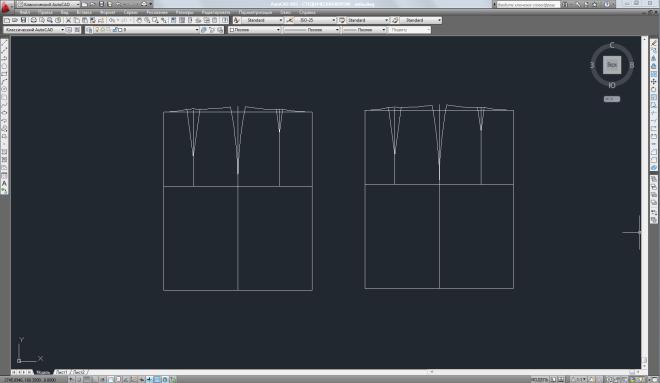Image resolution: width=660 pixels, height=383 pixels.
Task: Open the linetype Послою dropdown
Action: pos(311,30)
